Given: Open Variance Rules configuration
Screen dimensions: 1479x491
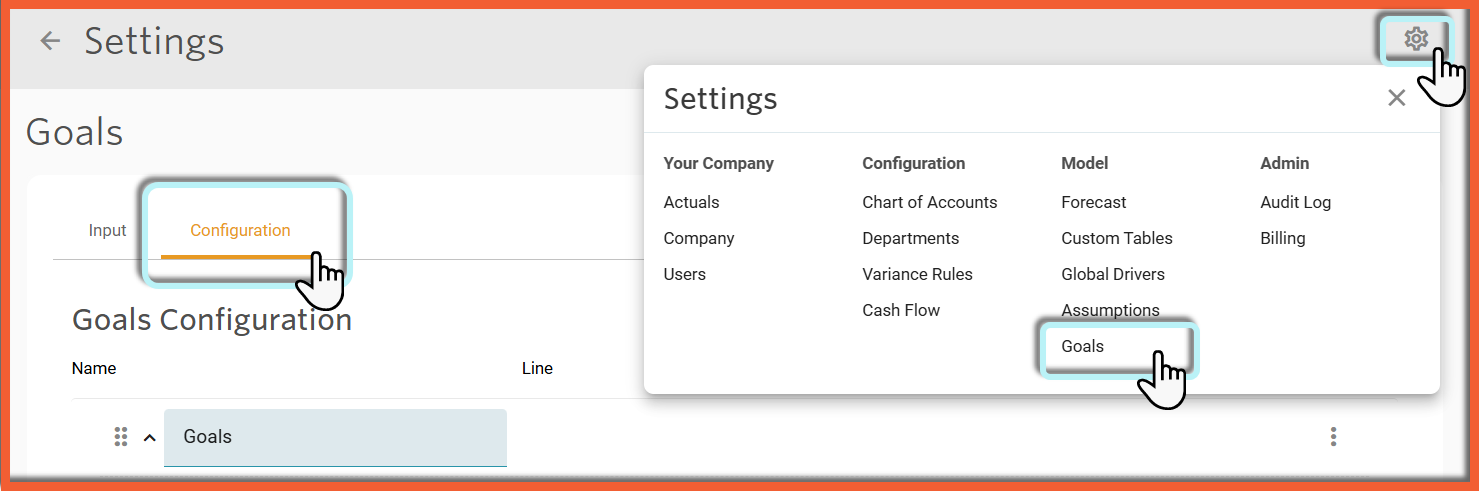Looking at the screenshot, I should coord(917,274).
